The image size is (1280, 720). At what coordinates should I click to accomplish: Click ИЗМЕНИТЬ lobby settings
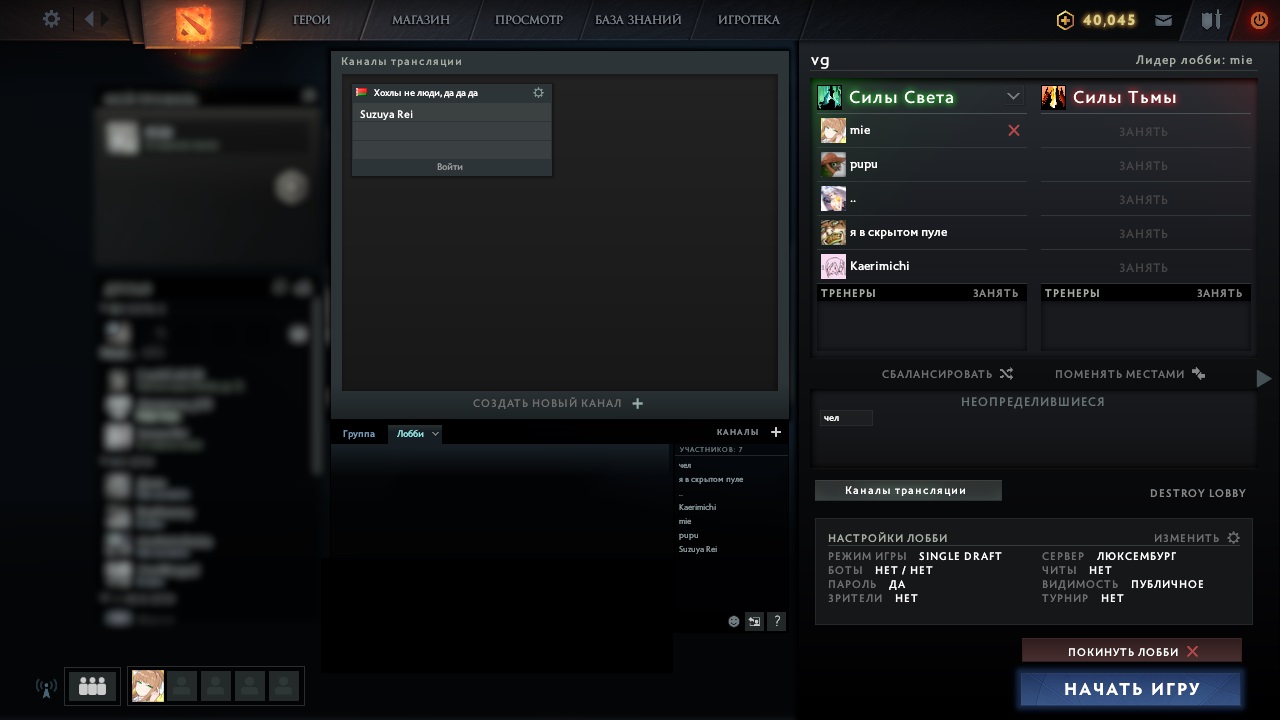1187,538
